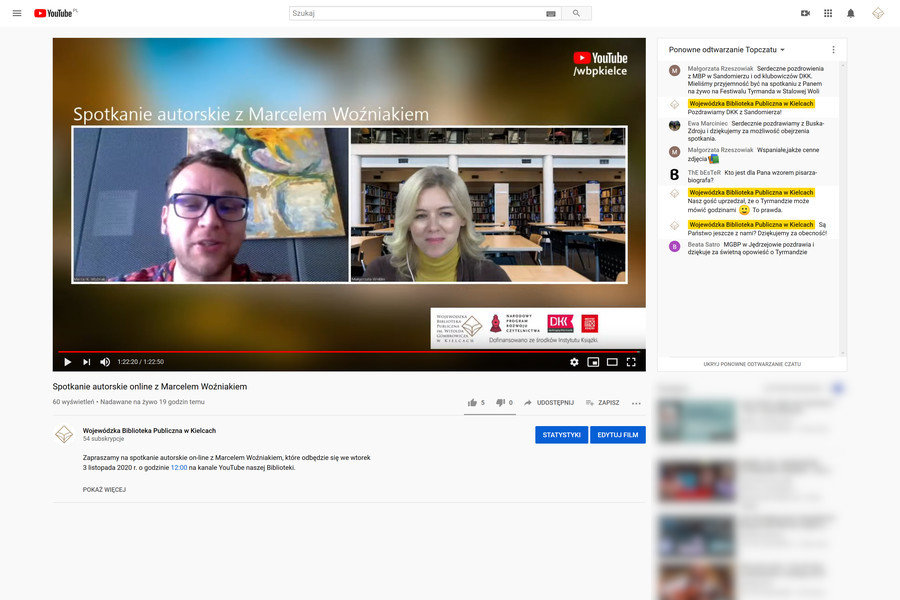The image size is (900, 600).
Task: Mute the video volume
Action: [105, 362]
